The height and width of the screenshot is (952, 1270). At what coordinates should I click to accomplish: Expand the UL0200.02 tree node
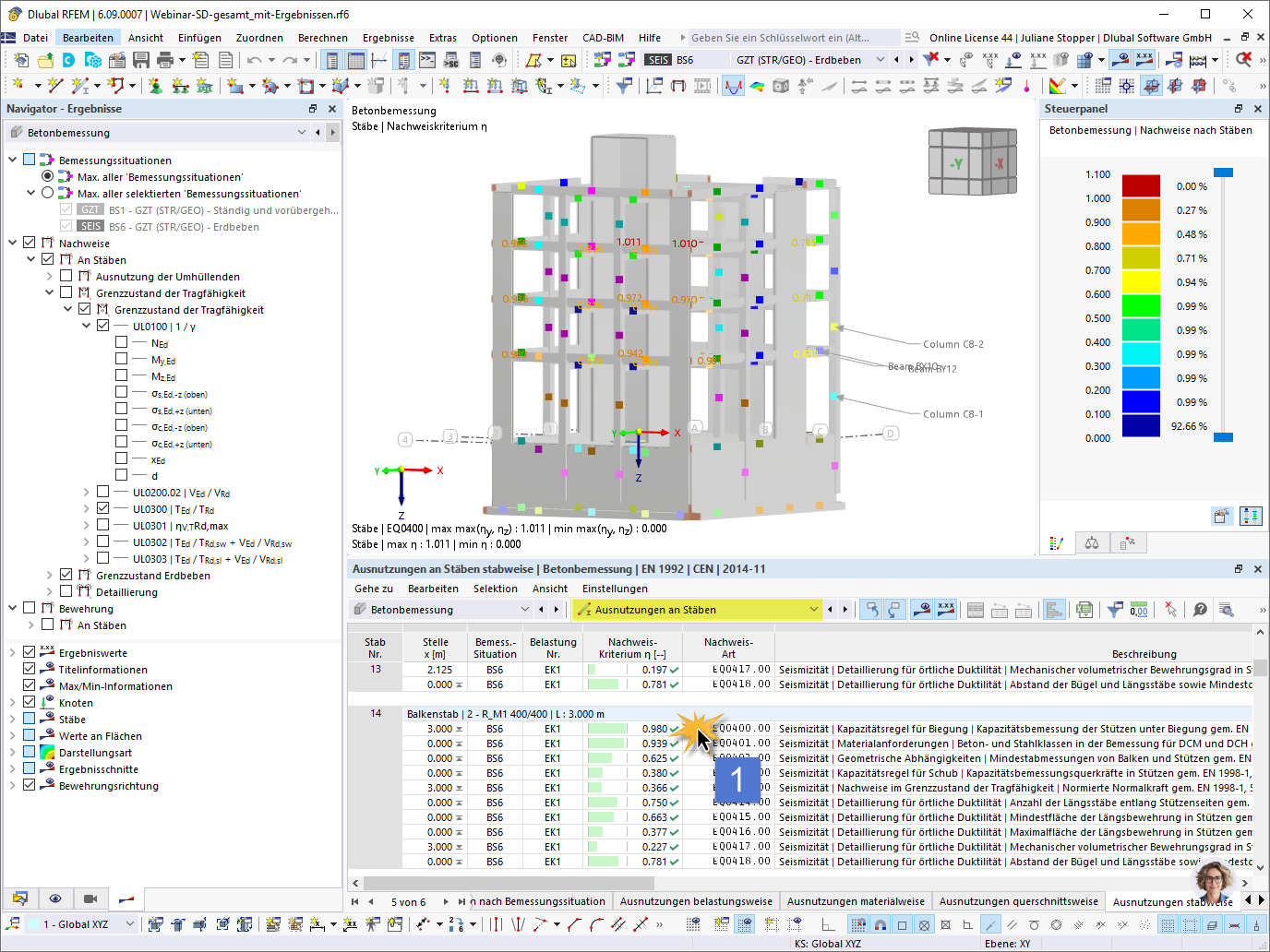86,492
